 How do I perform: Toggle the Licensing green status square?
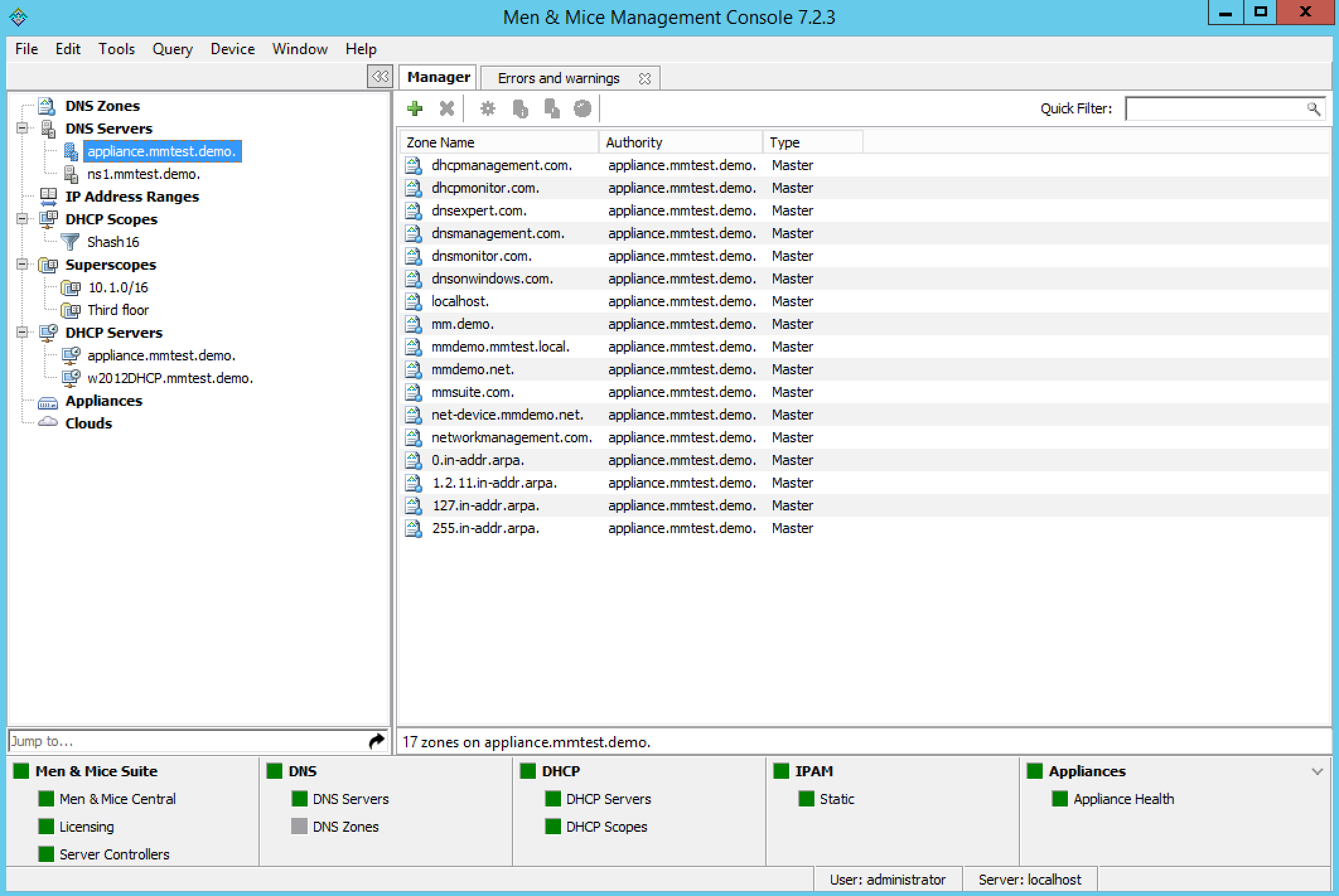click(x=45, y=826)
